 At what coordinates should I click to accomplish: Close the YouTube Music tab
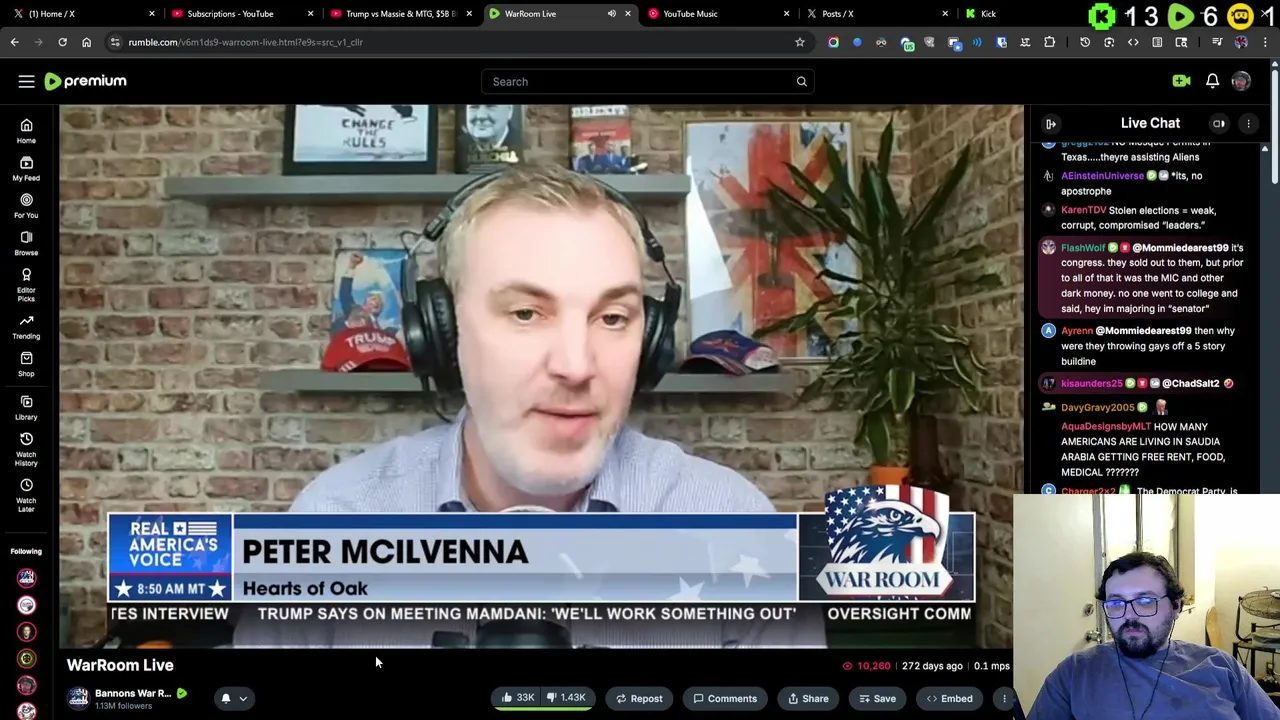(x=786, y=14)
